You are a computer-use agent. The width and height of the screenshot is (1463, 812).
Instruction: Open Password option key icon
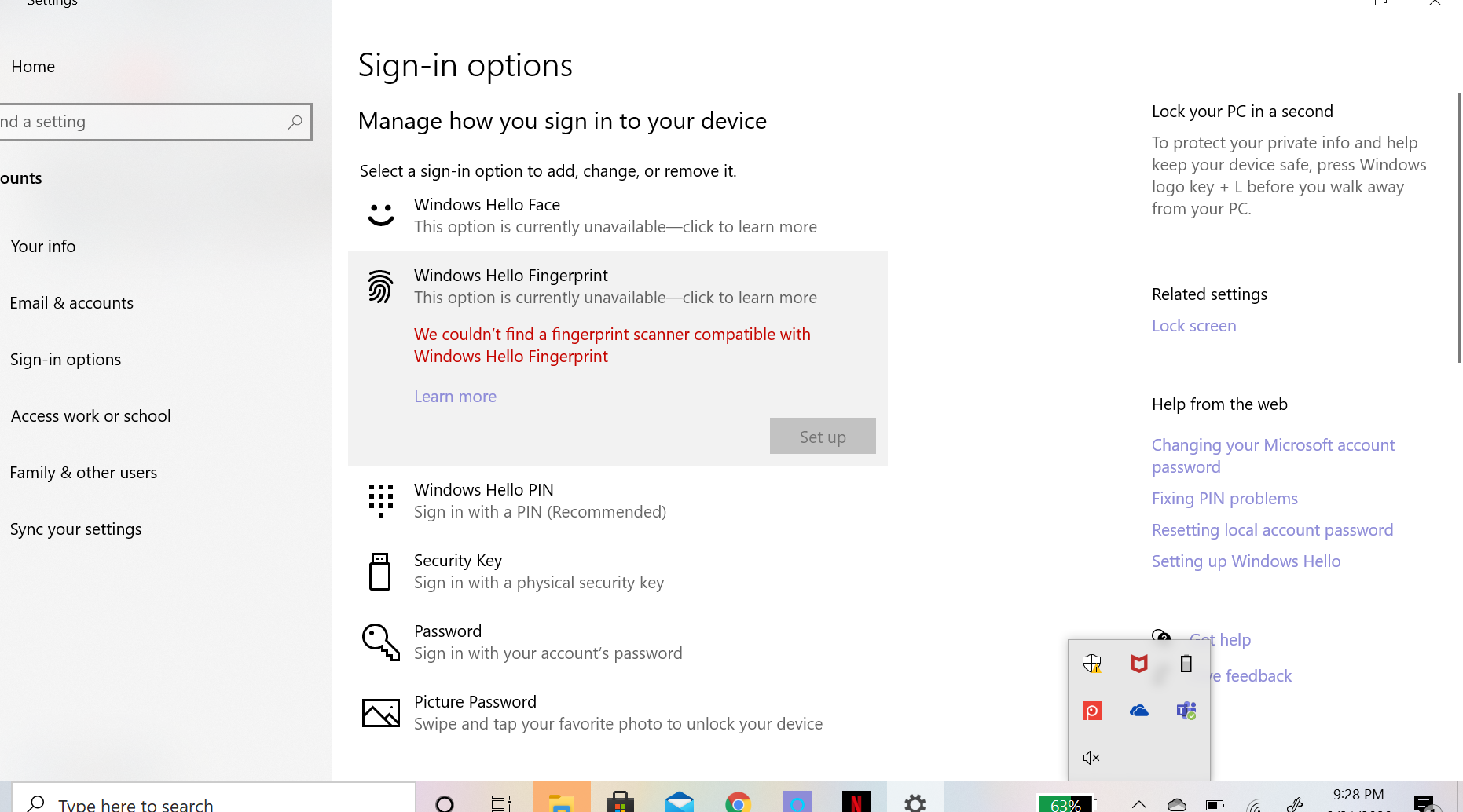pyautogui.click(x=381, y=642)
